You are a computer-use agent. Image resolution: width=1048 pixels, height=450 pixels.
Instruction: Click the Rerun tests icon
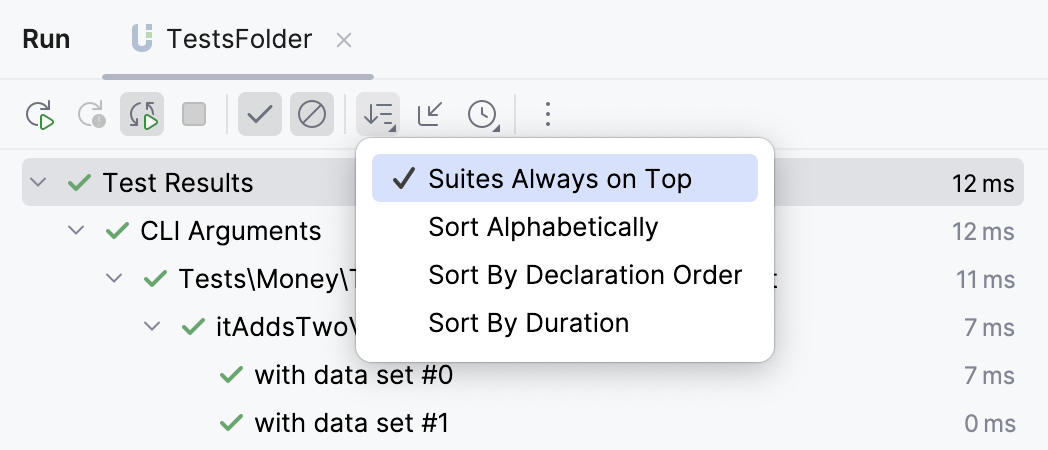(40, 115)
